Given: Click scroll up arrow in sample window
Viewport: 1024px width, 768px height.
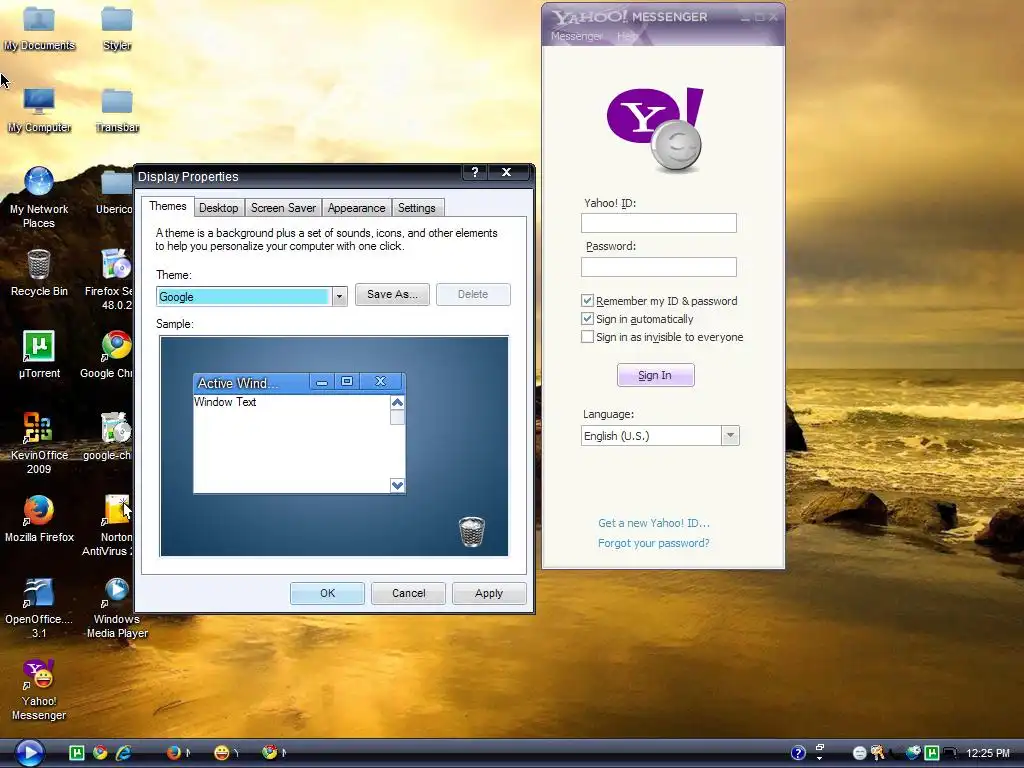Looking at the screenshot, I should [397, 402].
